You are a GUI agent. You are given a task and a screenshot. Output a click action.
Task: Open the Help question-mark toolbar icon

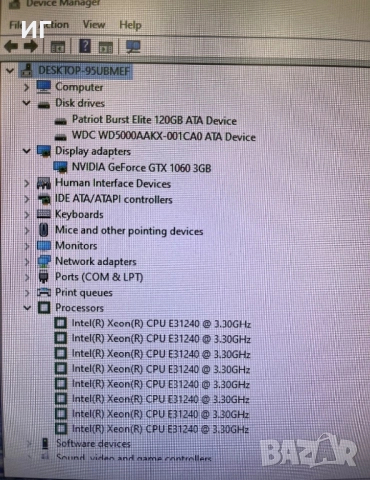[x=85, y=46]
